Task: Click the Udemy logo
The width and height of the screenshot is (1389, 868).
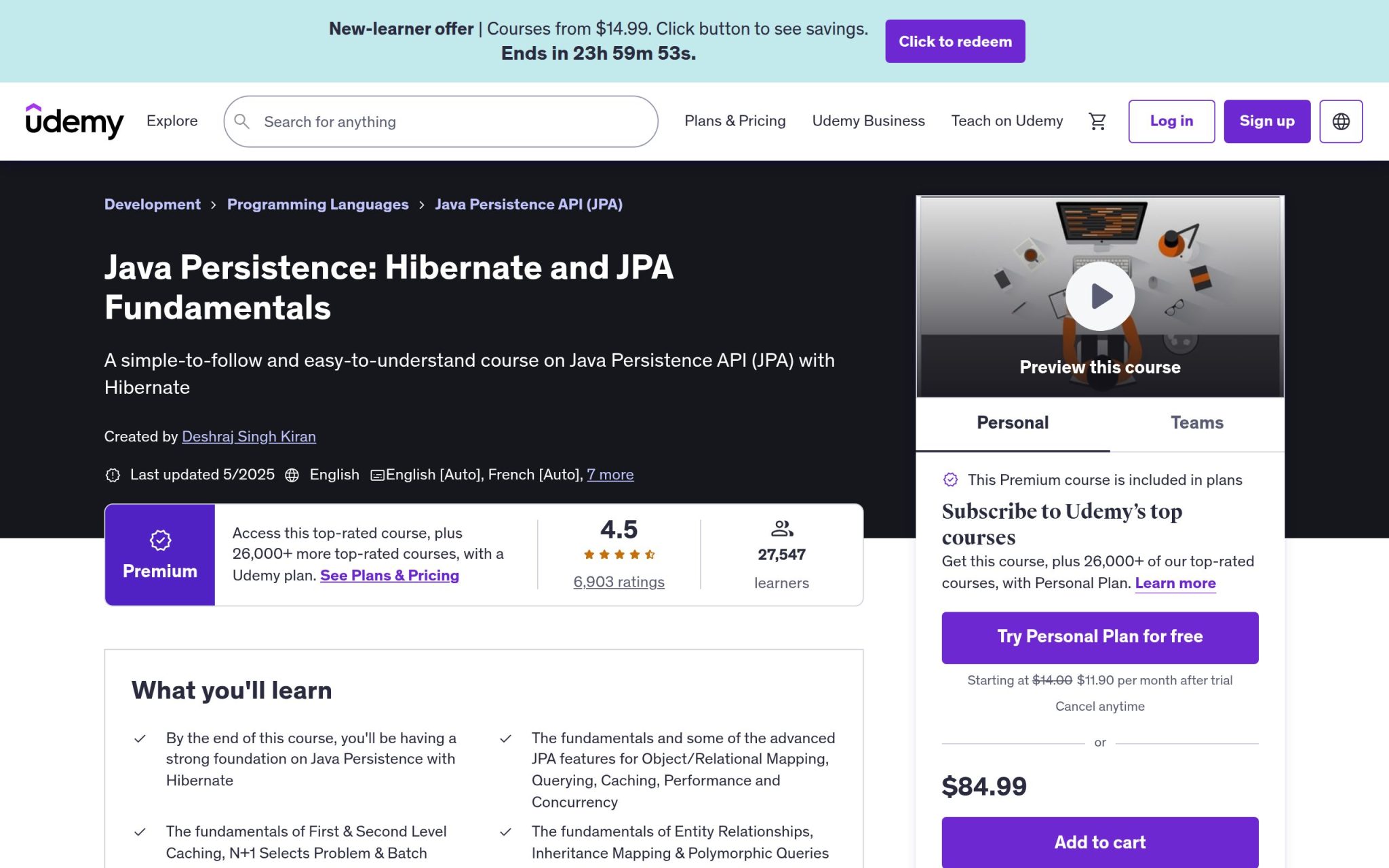Action: pyautogui.click(x=74, y=121)
